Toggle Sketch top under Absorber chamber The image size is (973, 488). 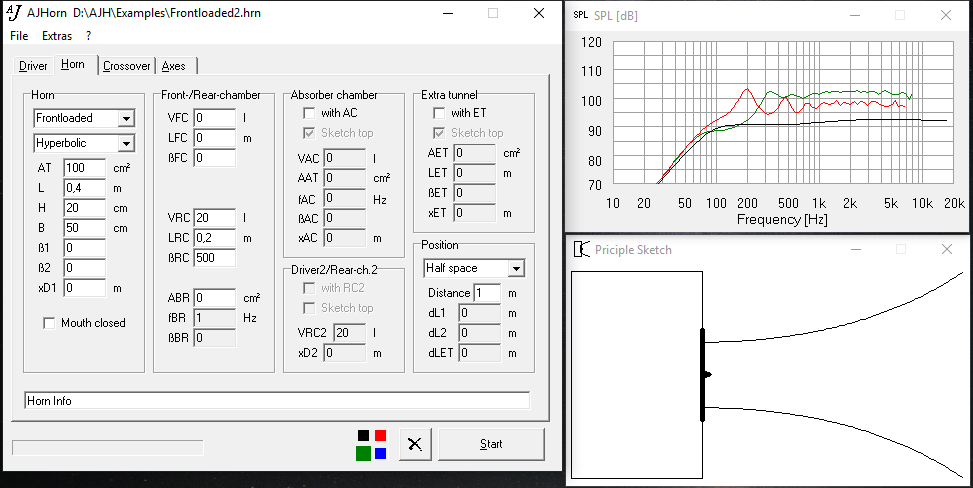tap(309, 133)
